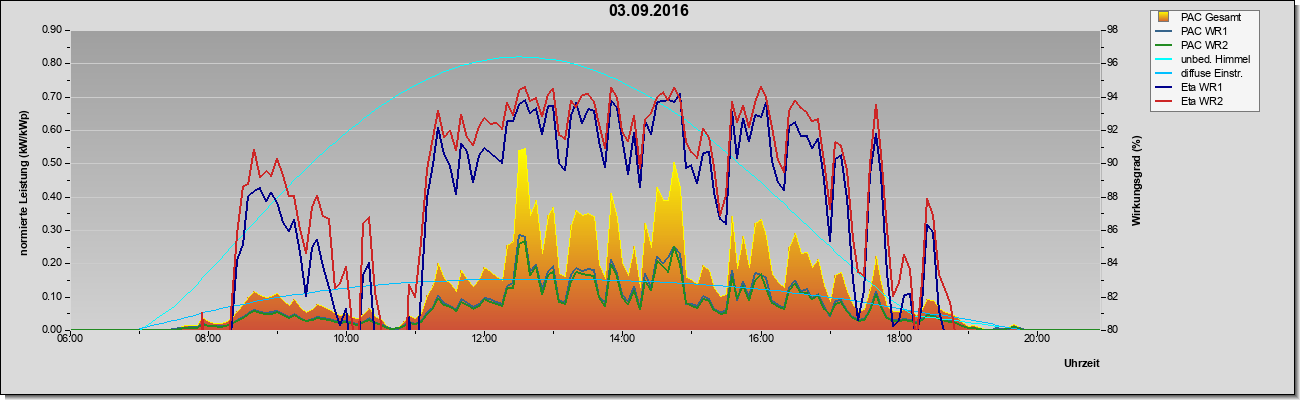The width and height of the screenshot is (1300, 400).
Task: Click the PAC Gesamt legend color swatch
Action: click(x=1164, y=17)
